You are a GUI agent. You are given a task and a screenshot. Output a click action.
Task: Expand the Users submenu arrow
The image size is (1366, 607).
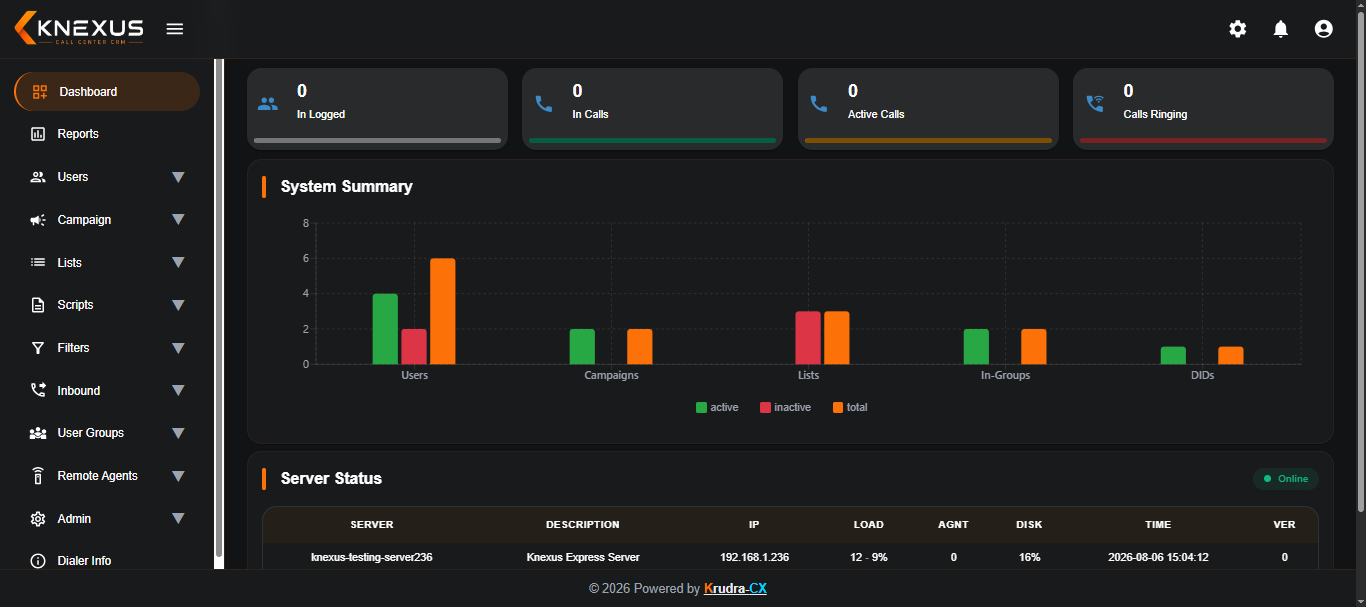(x=178, y=177)
